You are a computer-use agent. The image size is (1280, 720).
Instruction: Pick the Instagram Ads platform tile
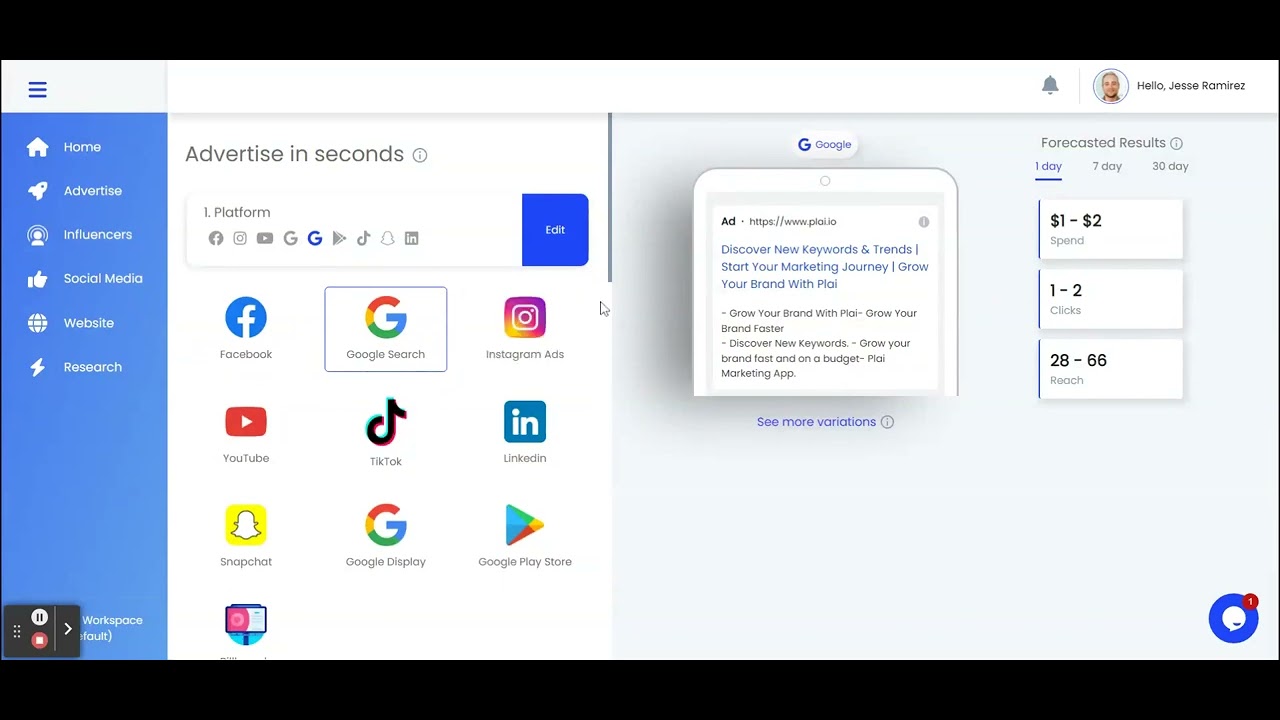point(525,329)
